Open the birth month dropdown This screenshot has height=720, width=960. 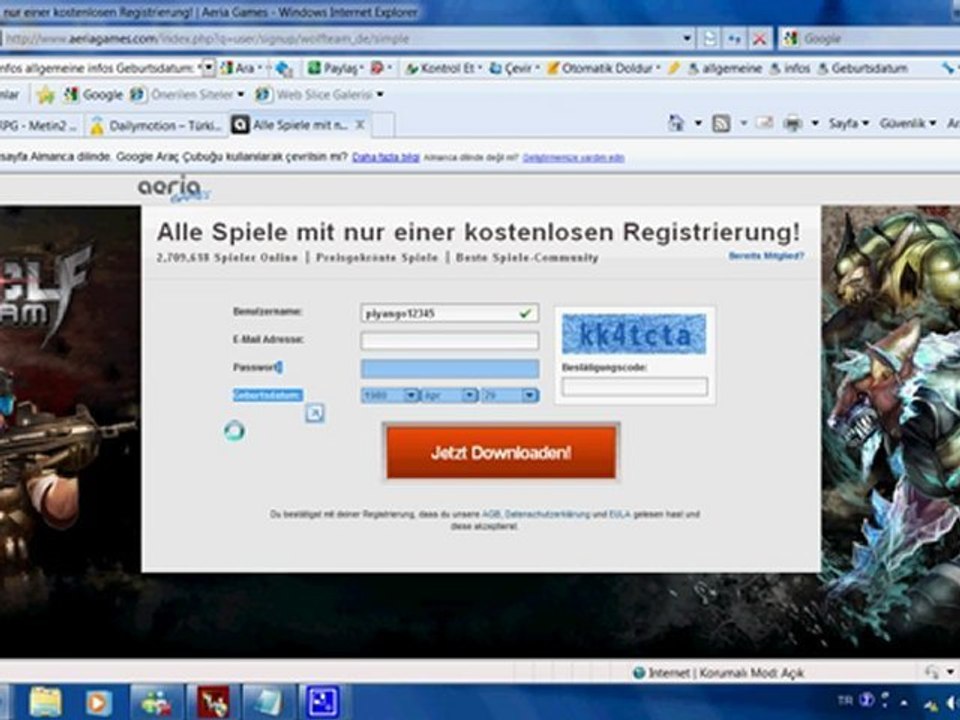(x=449, y=396)
